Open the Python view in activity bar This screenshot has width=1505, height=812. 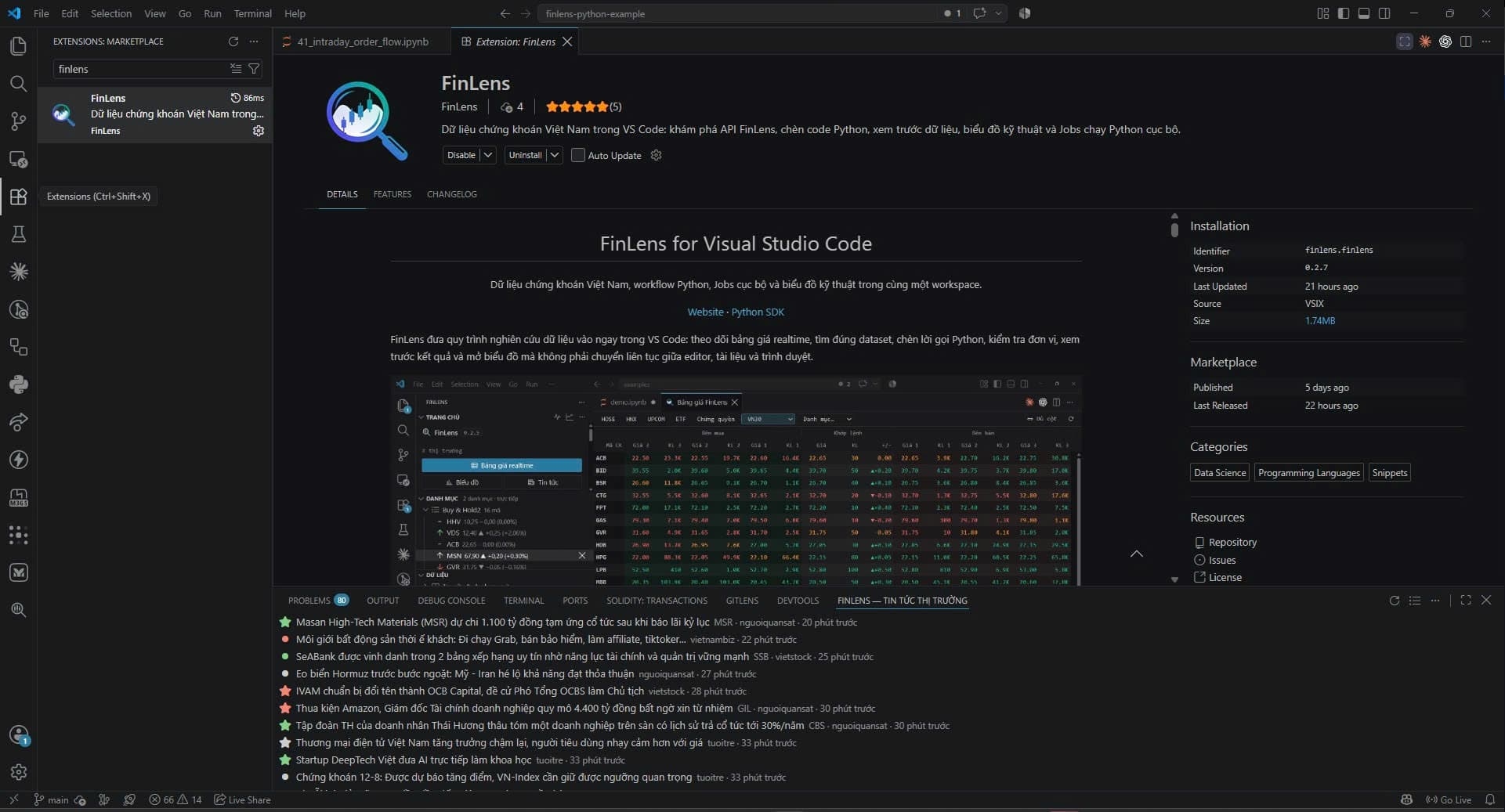[18, 384]
